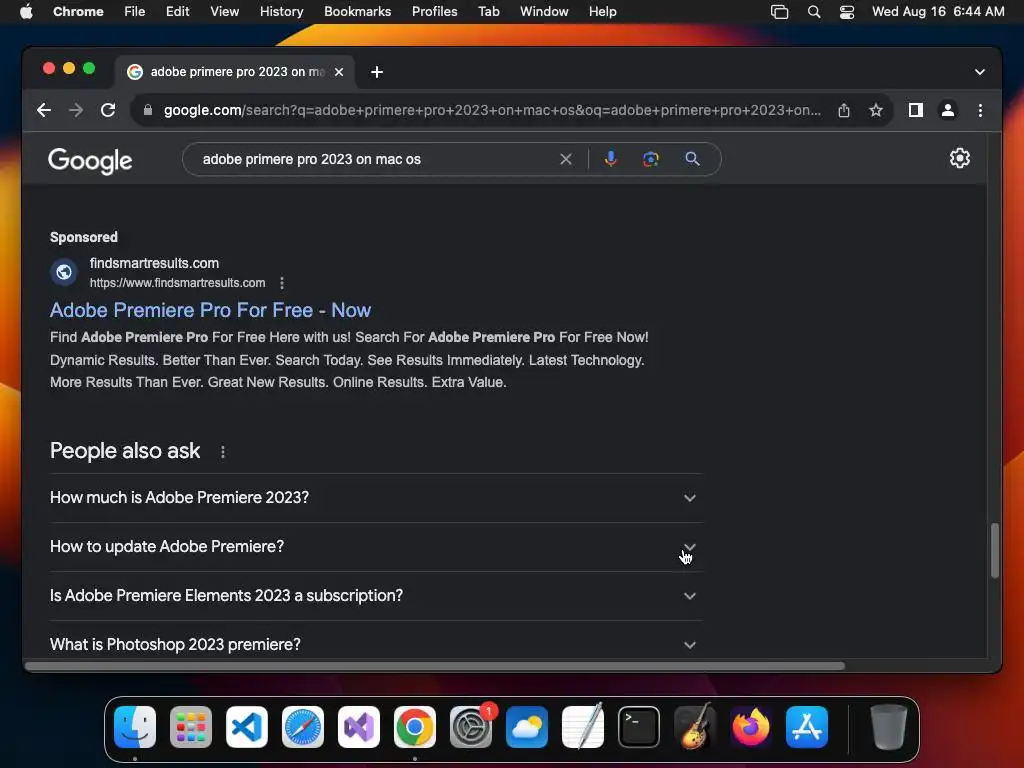The image size is (1024, 768).
Task: Launch Safari from the Dock
Action: (302, 727)
